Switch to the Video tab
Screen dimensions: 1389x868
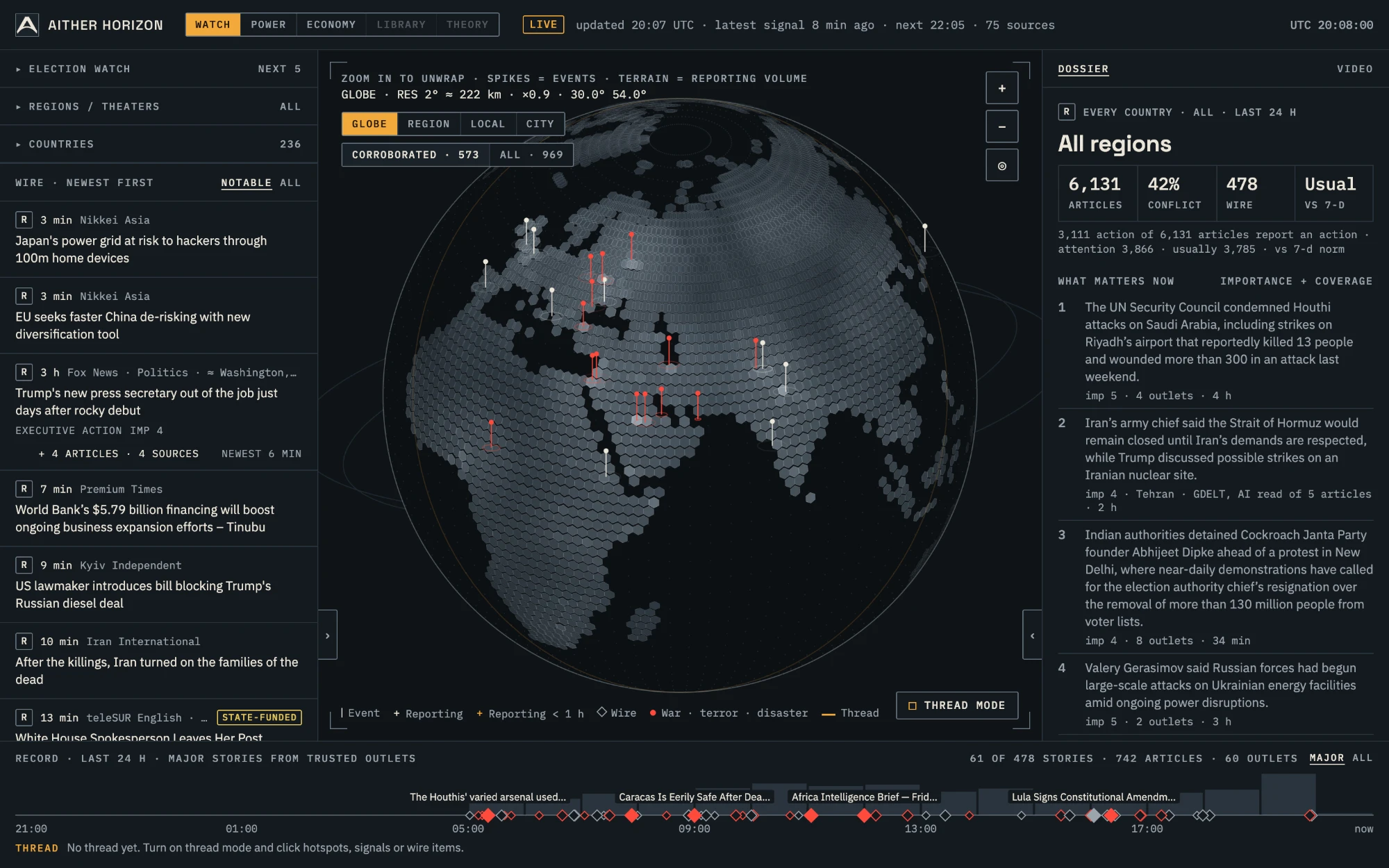(x=1354, y=69)
